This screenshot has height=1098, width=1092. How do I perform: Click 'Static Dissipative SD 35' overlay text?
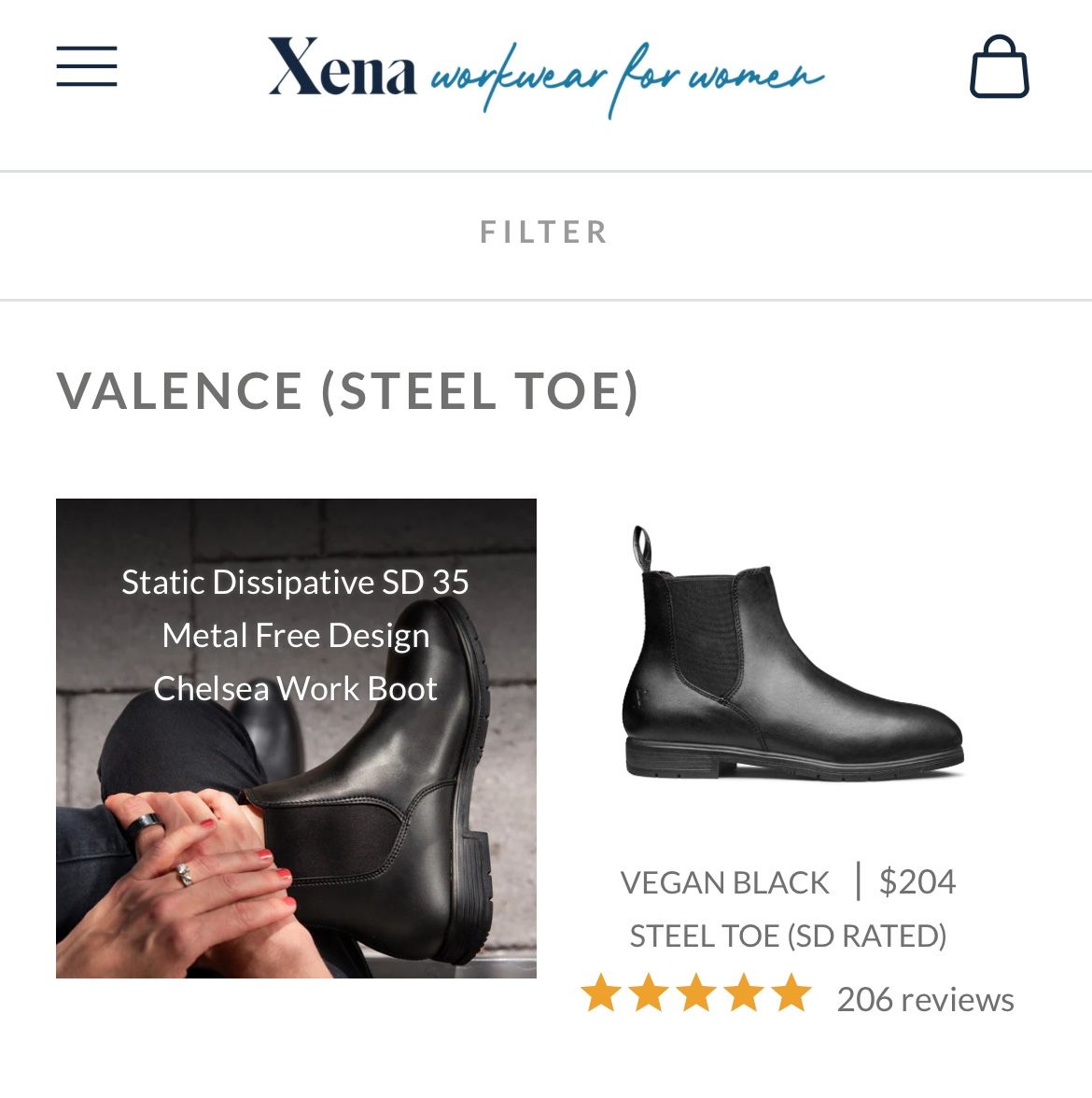[295, 583]
